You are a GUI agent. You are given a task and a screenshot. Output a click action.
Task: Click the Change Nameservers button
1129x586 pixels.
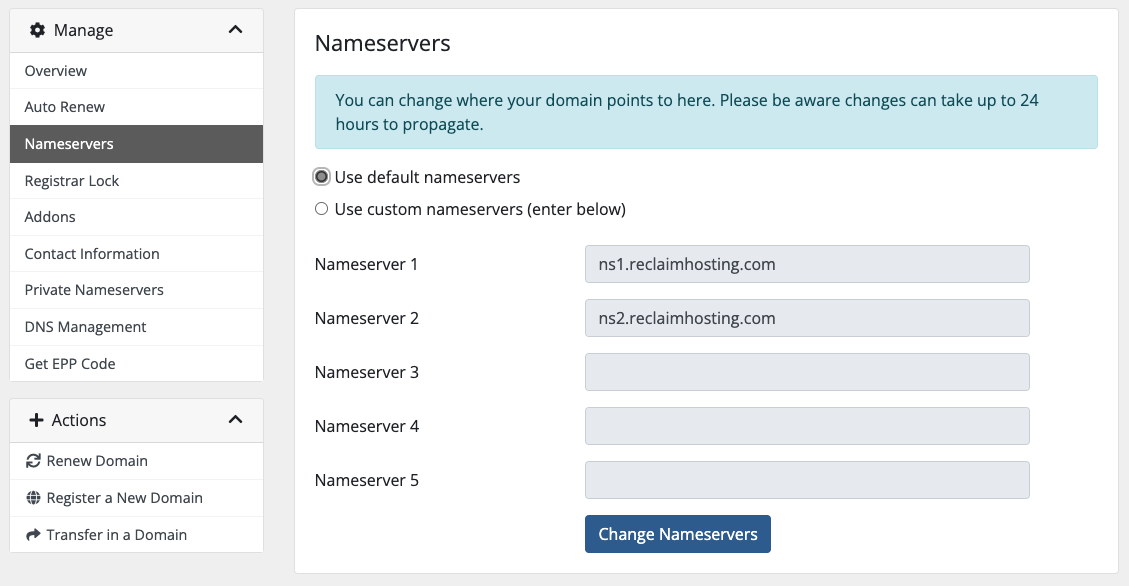[x=678, y=534]
